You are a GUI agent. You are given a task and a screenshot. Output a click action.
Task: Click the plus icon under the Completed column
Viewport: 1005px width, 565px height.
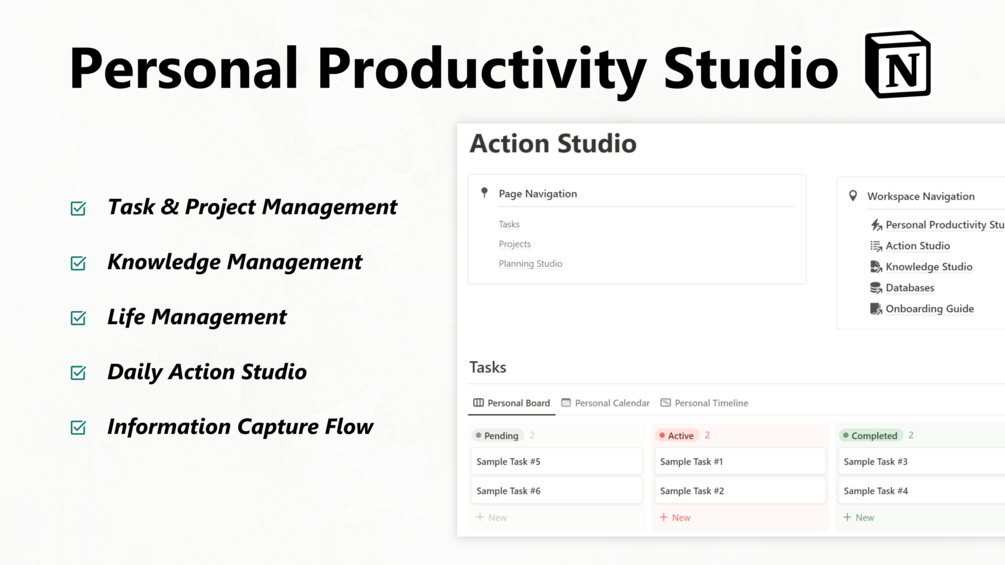pos(847,517)
